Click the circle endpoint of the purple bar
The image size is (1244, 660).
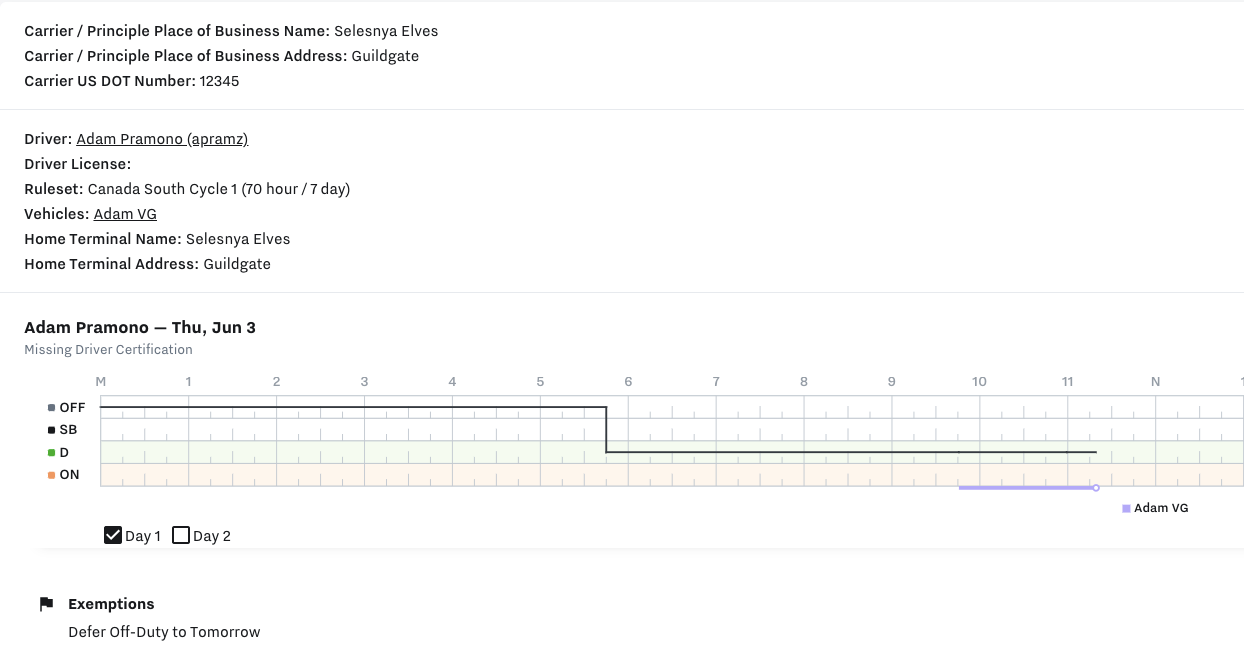tap(1096, 488)
